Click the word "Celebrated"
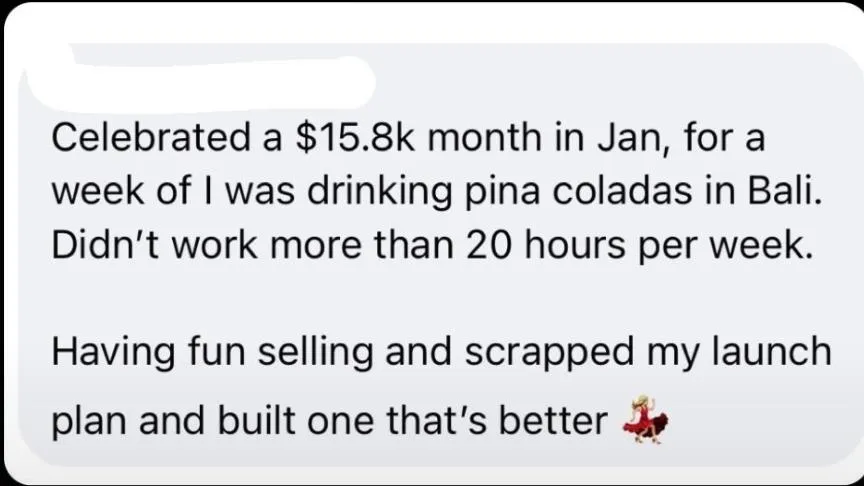This screenshot has height=486, width=864. click(x=151, y=137)
